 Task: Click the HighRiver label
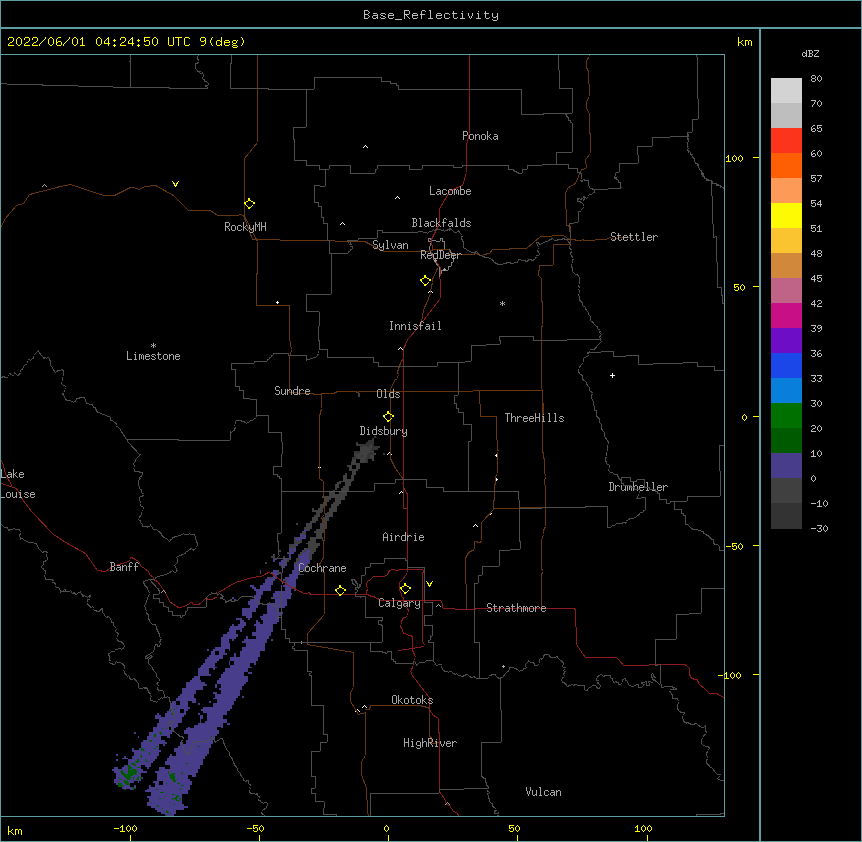(430, 743)
